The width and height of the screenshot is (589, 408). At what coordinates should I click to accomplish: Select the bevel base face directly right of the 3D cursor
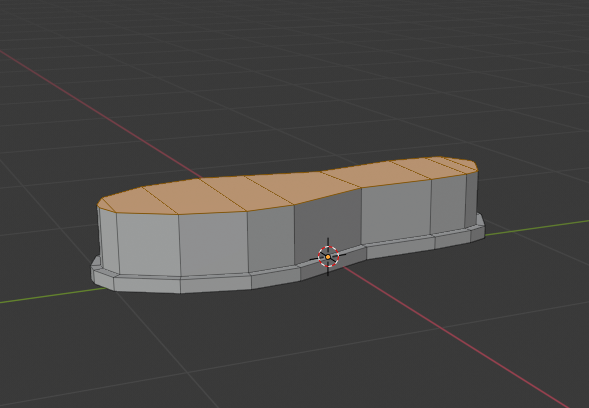(x=401, y=249)
